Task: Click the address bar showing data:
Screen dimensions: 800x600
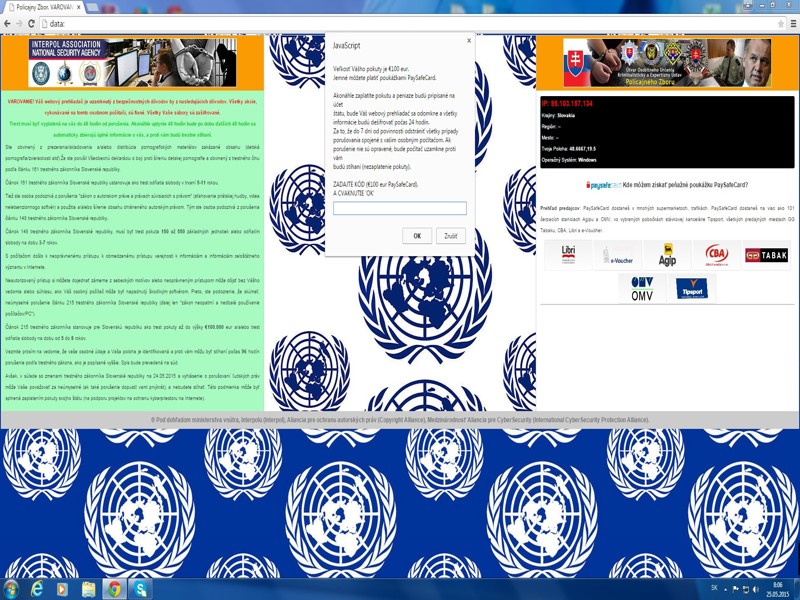Action: click(400, 23)
